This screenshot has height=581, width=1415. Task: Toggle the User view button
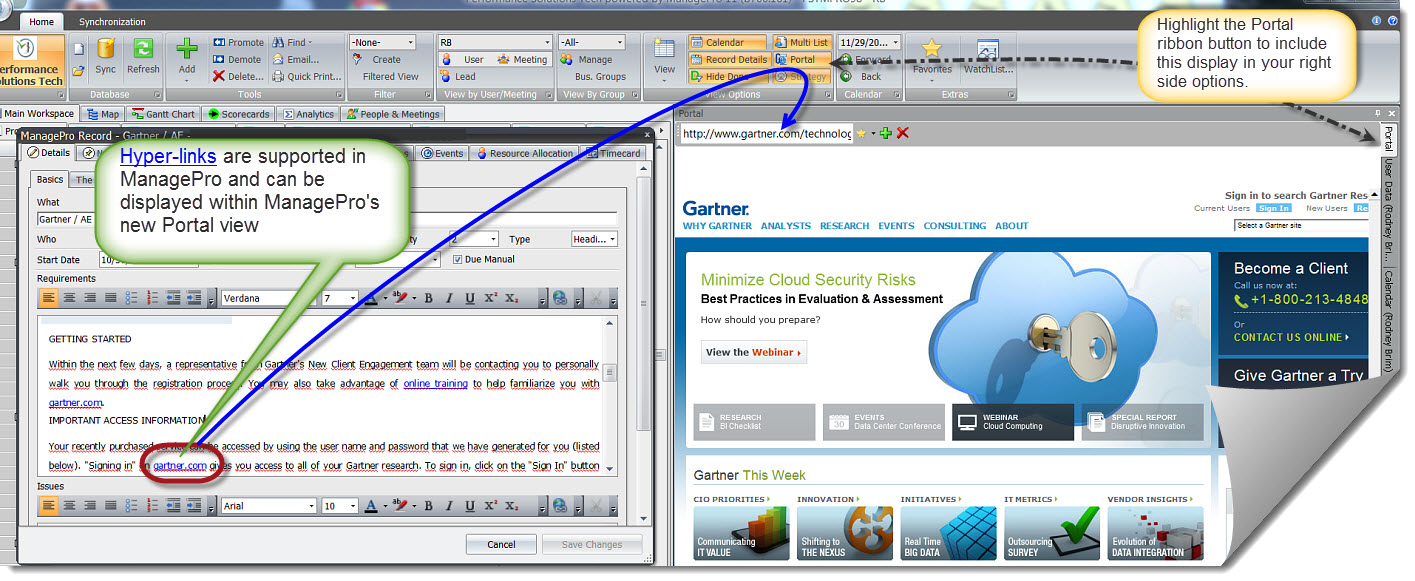click(x=466, y=59)
